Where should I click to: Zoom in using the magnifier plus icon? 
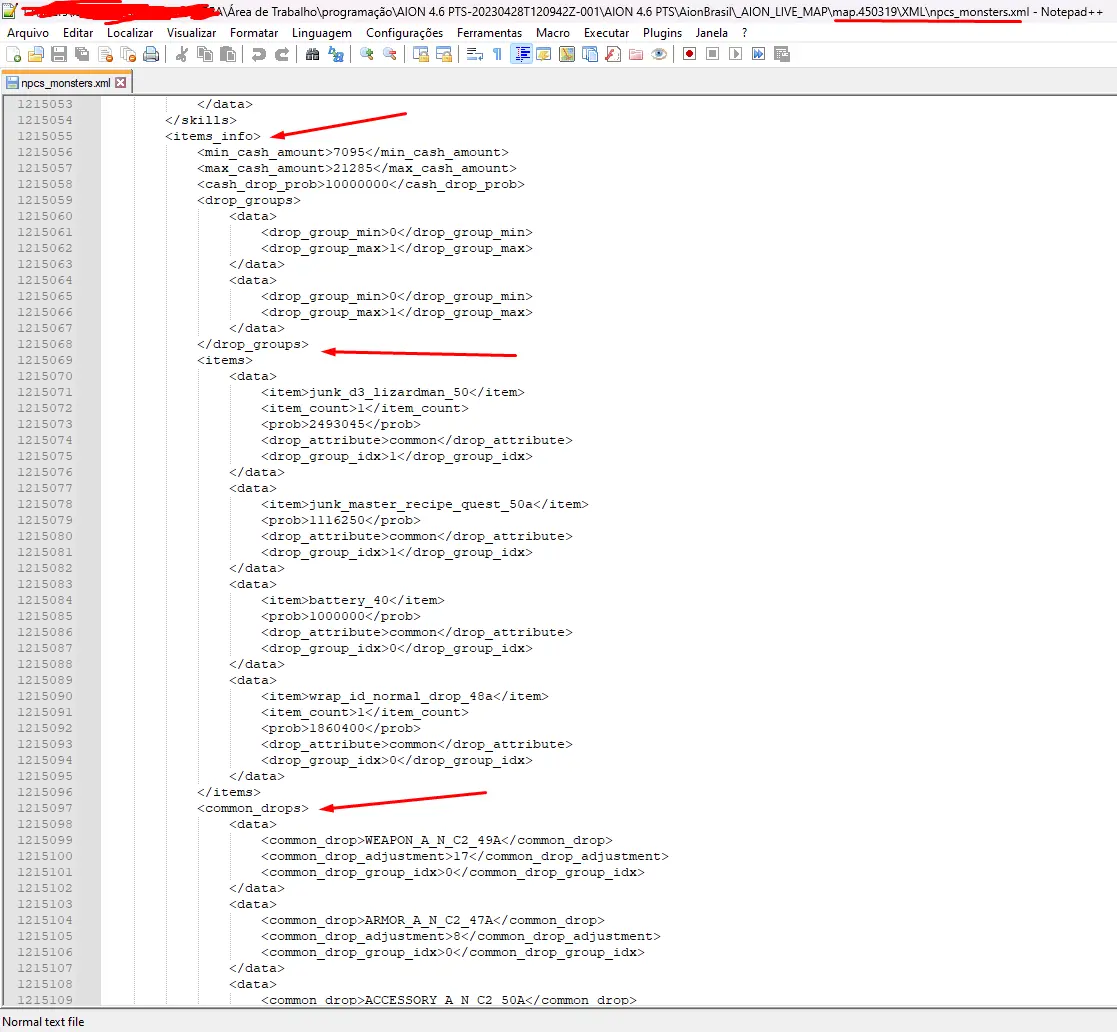click(367, 55)
